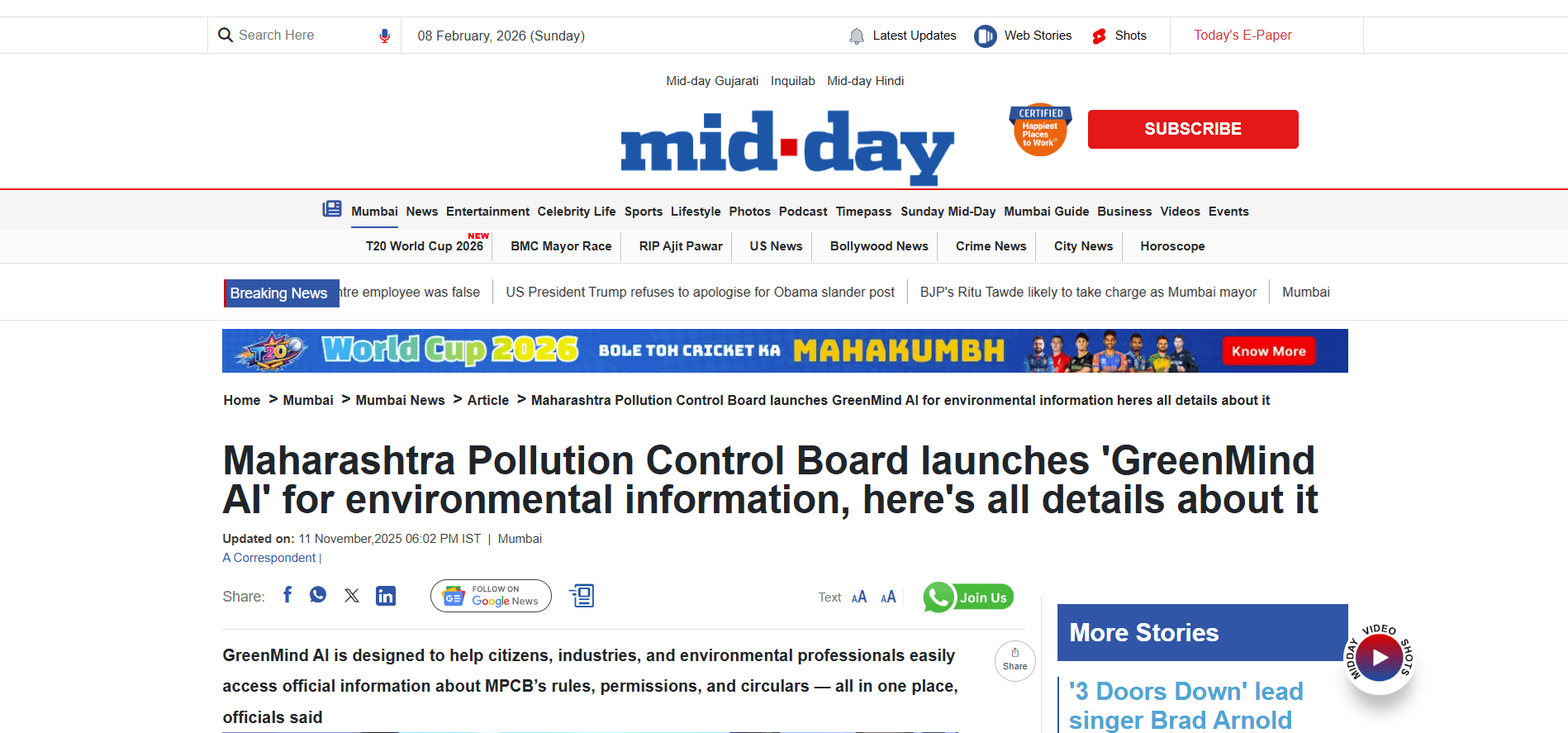
Task: Open the newspaper icon in the nav bar
Action: [x=332, y=209]
